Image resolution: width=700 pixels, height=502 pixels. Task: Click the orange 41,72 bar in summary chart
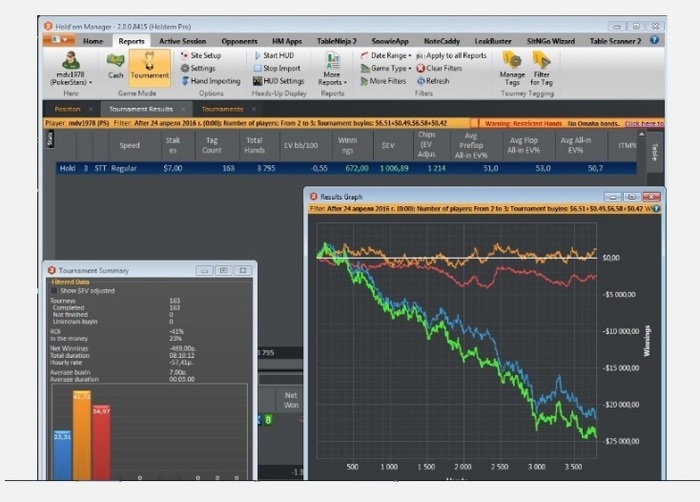pyautogui.click(x=82, y=435)
